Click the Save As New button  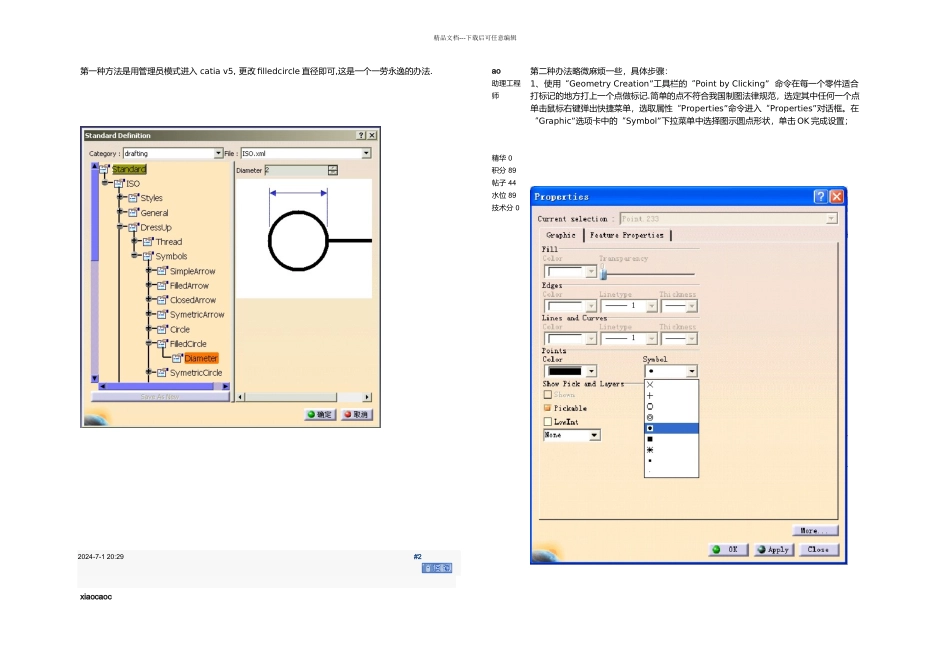click(160, 397)
